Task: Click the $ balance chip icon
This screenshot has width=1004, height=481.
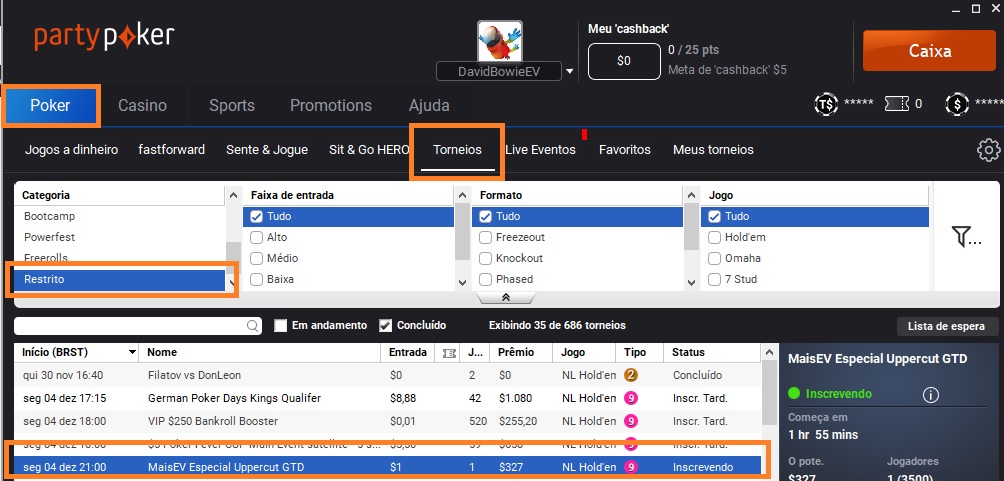Action: pyautogui.click(x=957, y=104)
